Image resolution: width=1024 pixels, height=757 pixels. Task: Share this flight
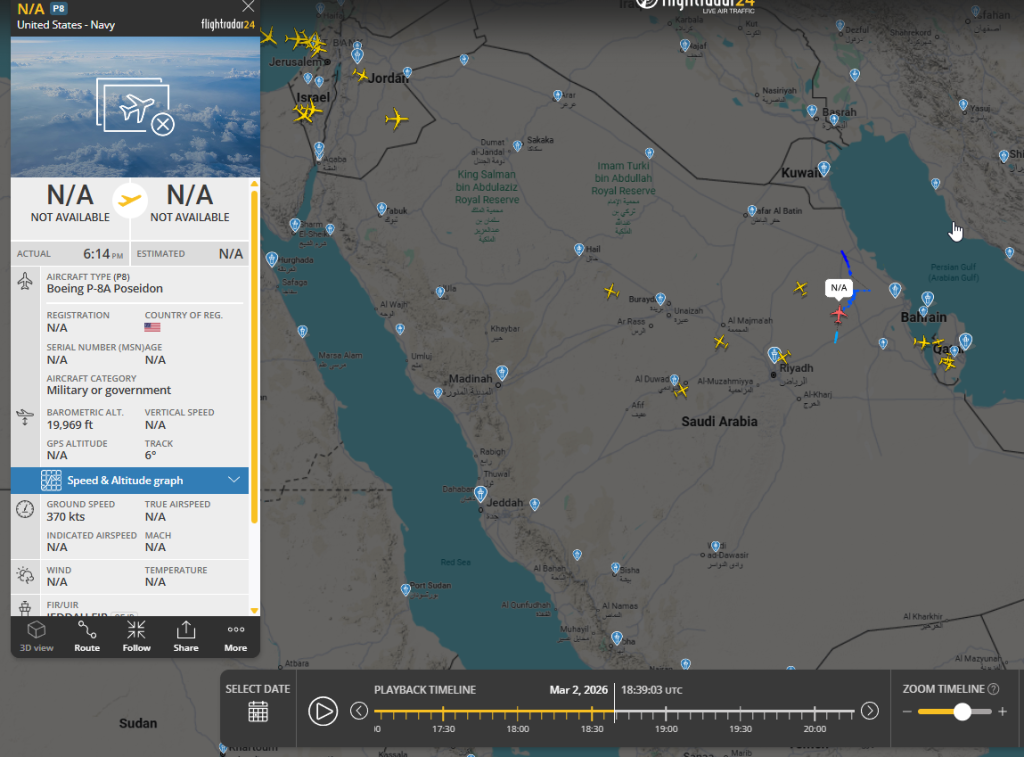[186, 636]
